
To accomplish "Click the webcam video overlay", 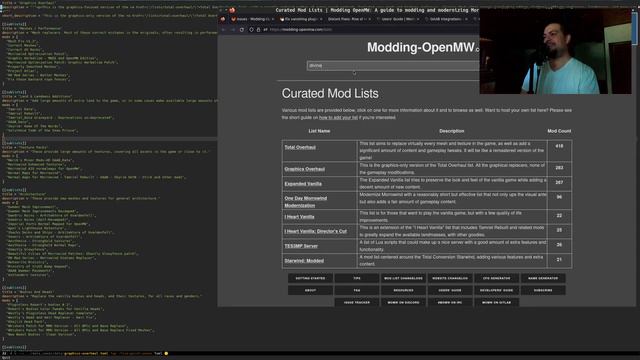I will coord(555,51).
